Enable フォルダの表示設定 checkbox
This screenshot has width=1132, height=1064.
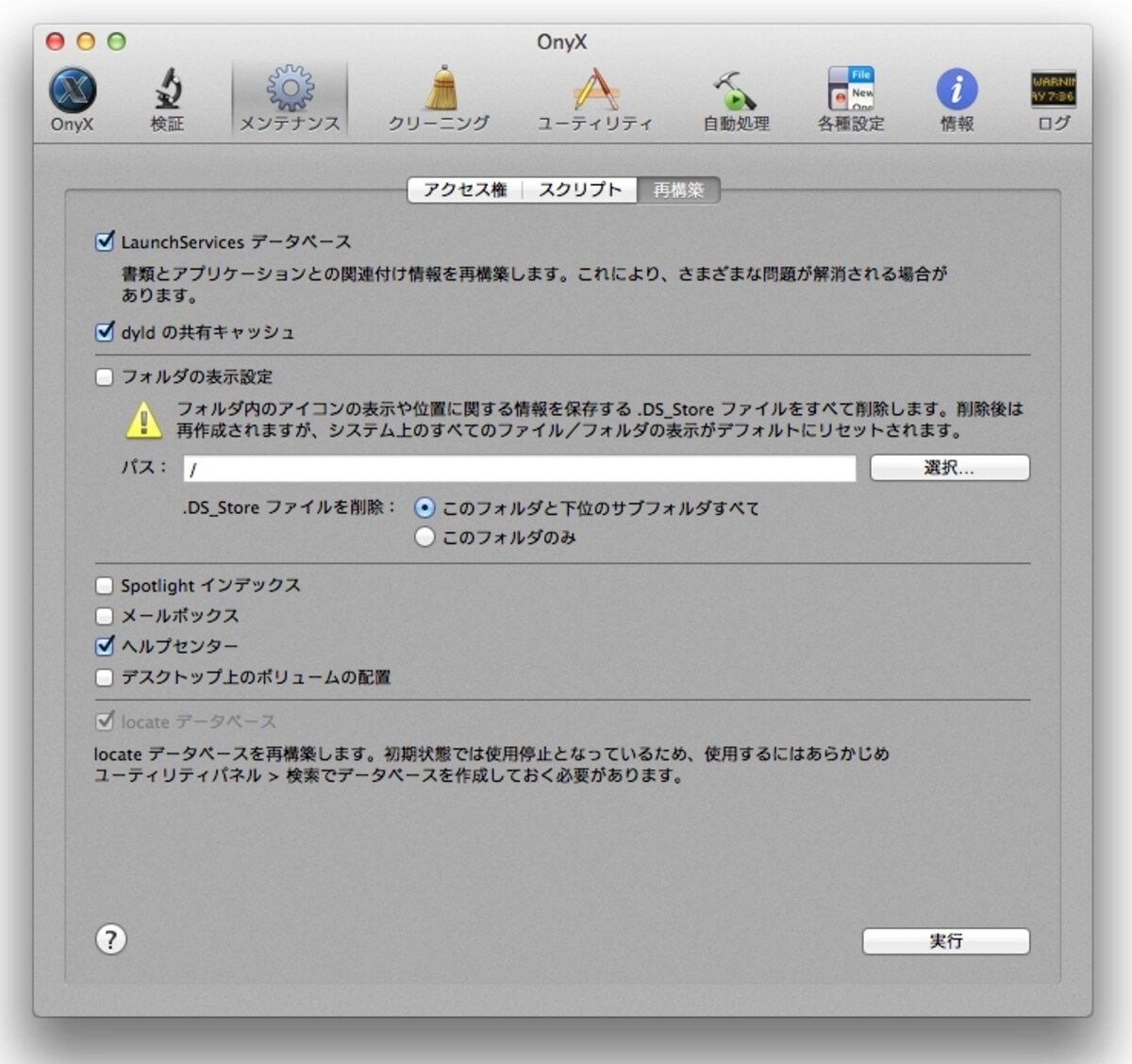[105, 377]
